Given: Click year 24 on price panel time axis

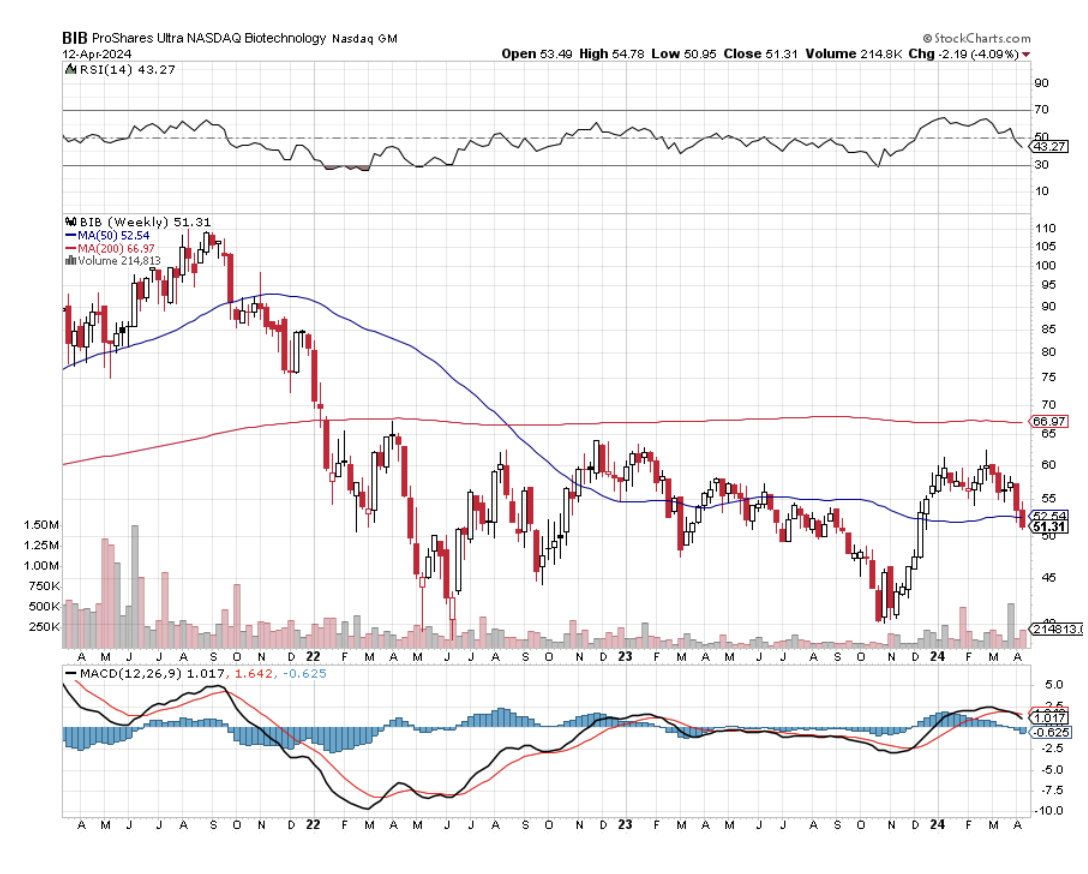Looking at the screenshot, I should coord(937,656).
